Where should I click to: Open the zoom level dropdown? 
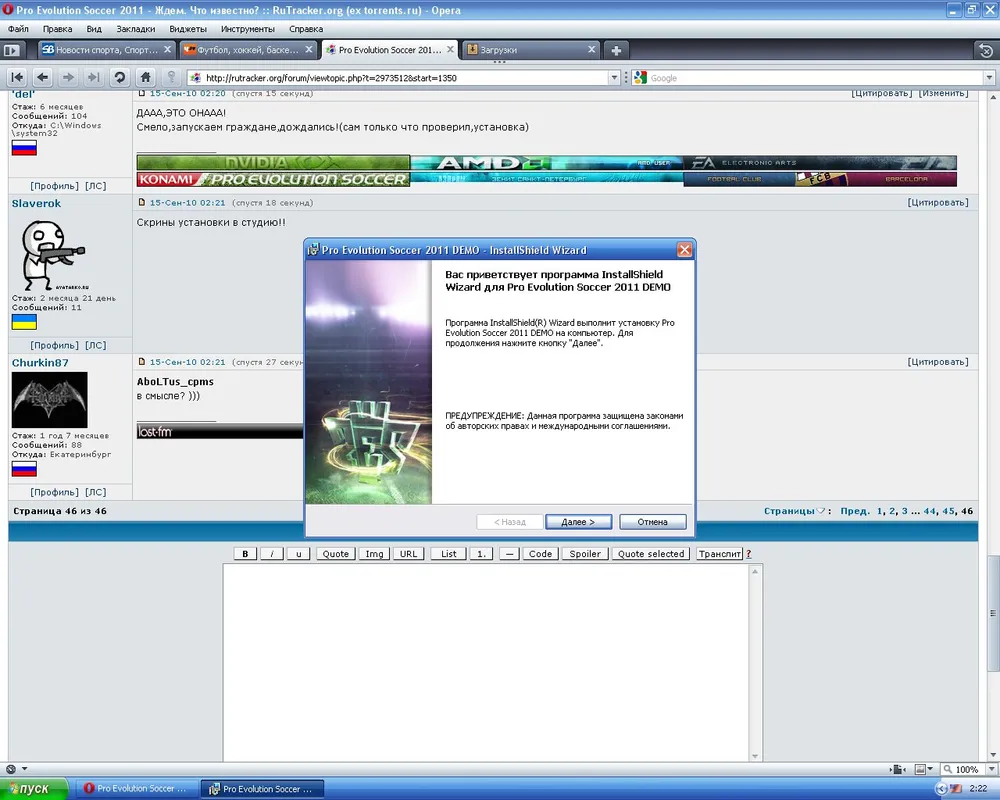[x=992, y=769]
